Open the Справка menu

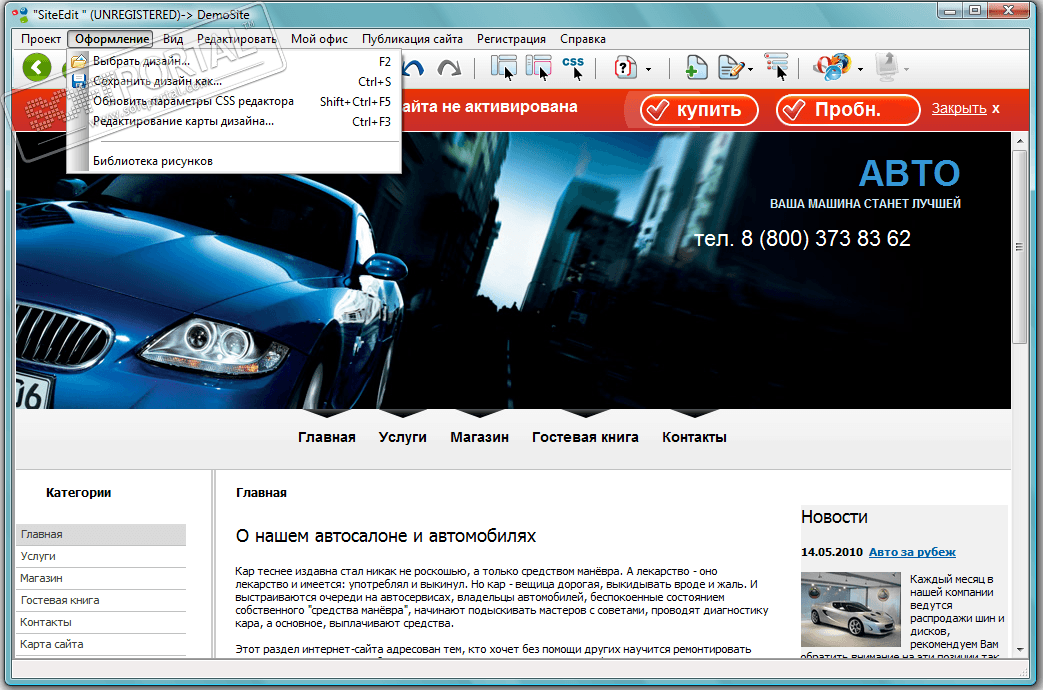pos(583,39)
